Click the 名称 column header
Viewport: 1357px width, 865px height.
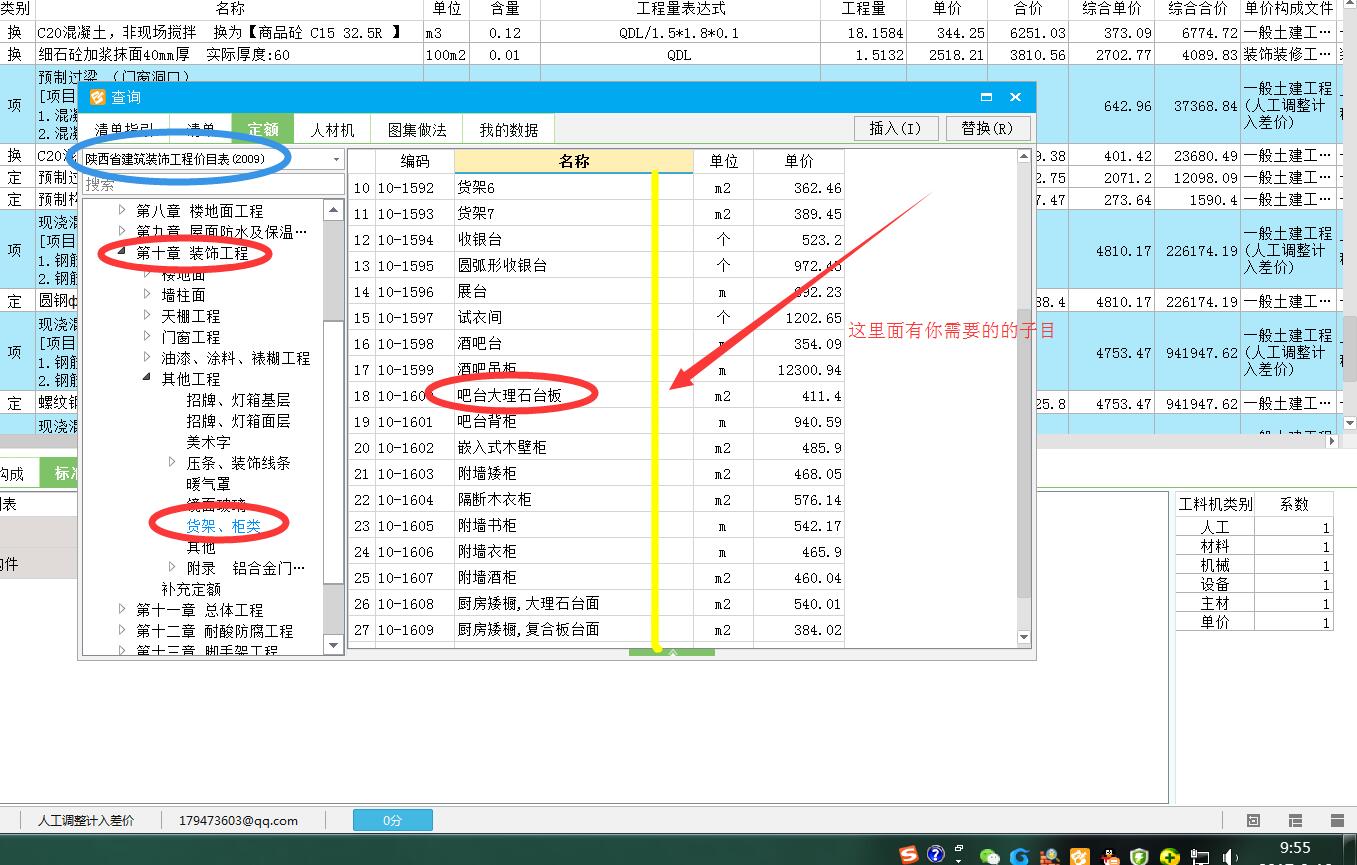pyautogui.click(x=574, y=161)
